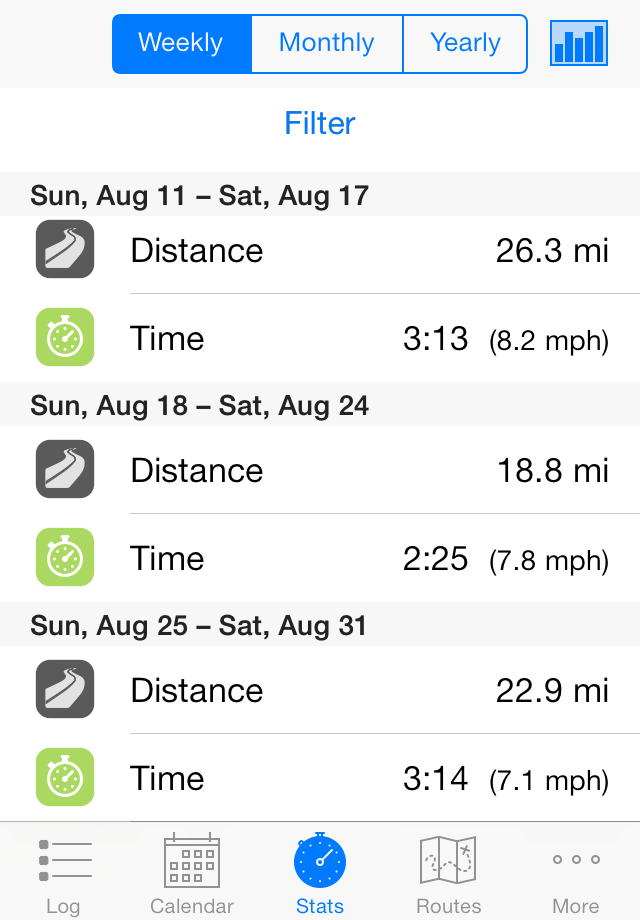
Task: Switch to the Monthly segment
Action: 327,43
